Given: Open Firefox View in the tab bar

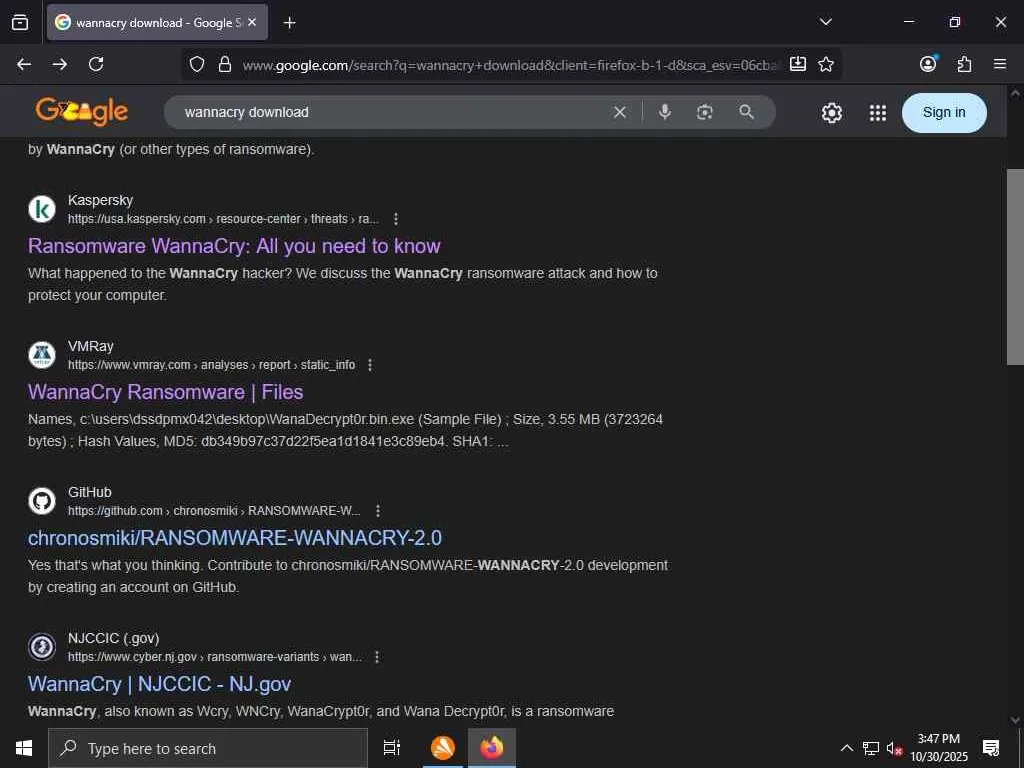Looking at the screenshot, I should click(x=20, y=22).
